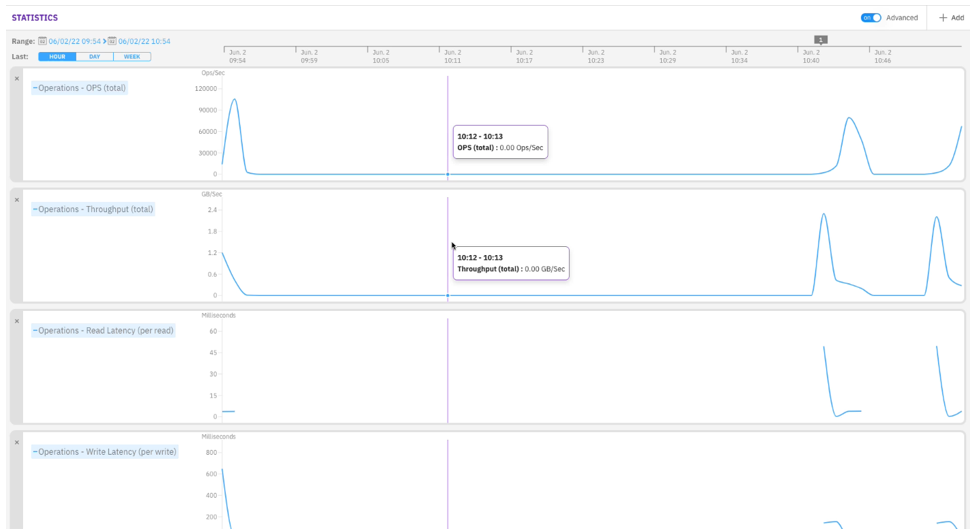Click the OPS data point at 10:12
This screenshot has width=974, height=531.
[x=447, y=174]
